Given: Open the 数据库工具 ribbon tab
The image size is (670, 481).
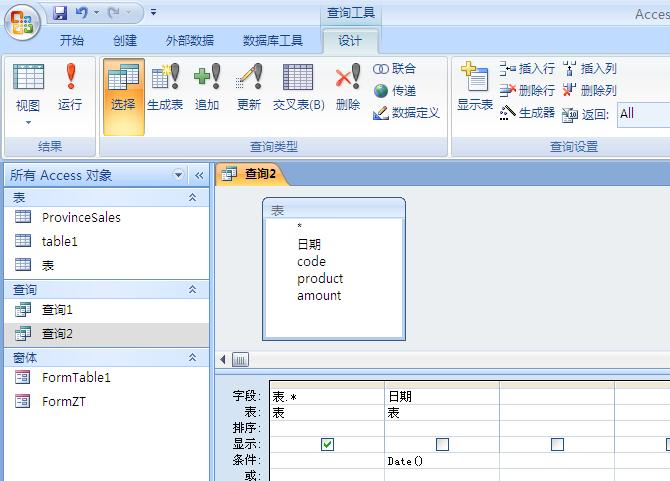Looking at the screenshot, I should [272, 41].
